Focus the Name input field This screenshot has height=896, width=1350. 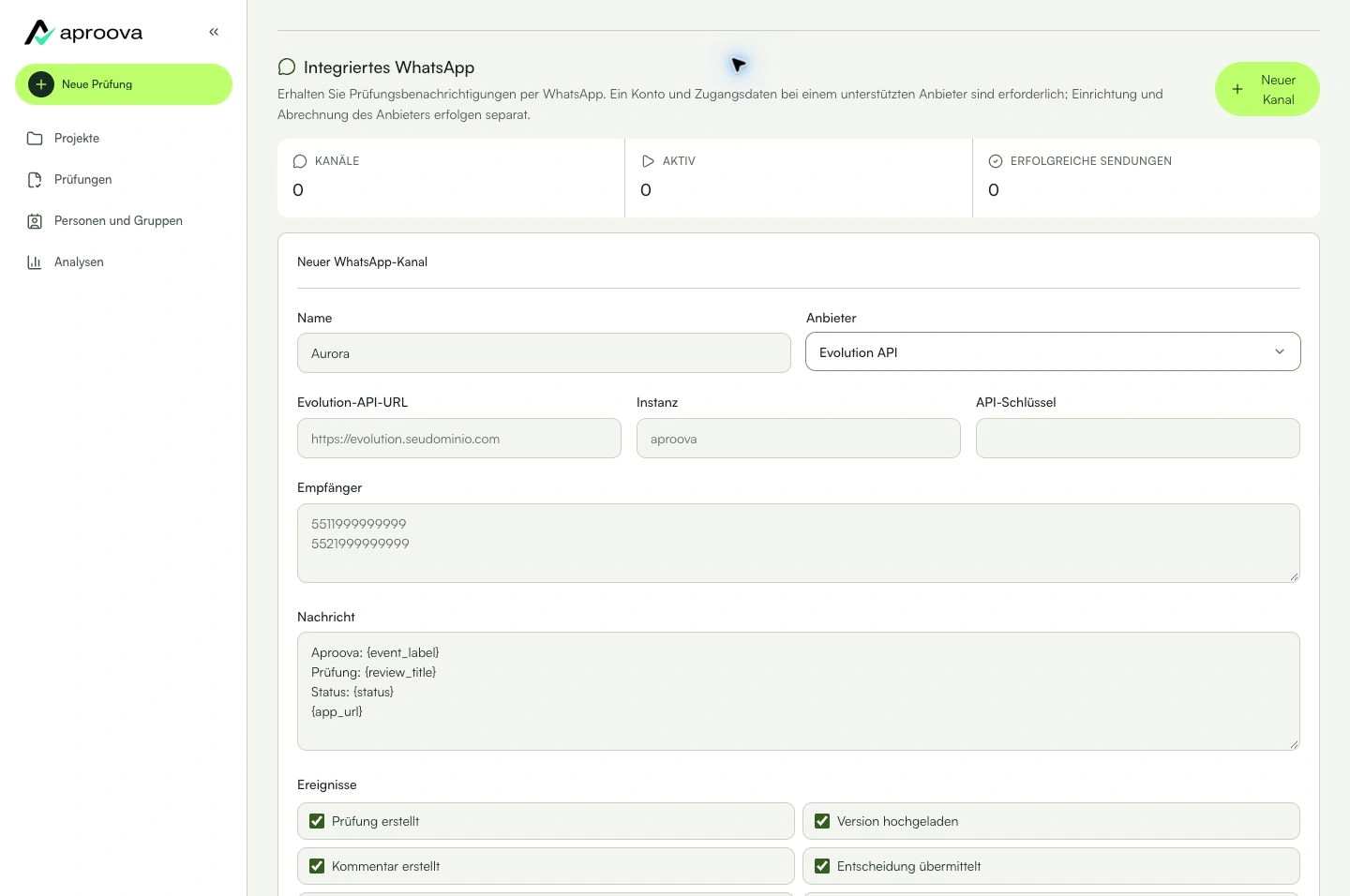click(x=544, y=353)
